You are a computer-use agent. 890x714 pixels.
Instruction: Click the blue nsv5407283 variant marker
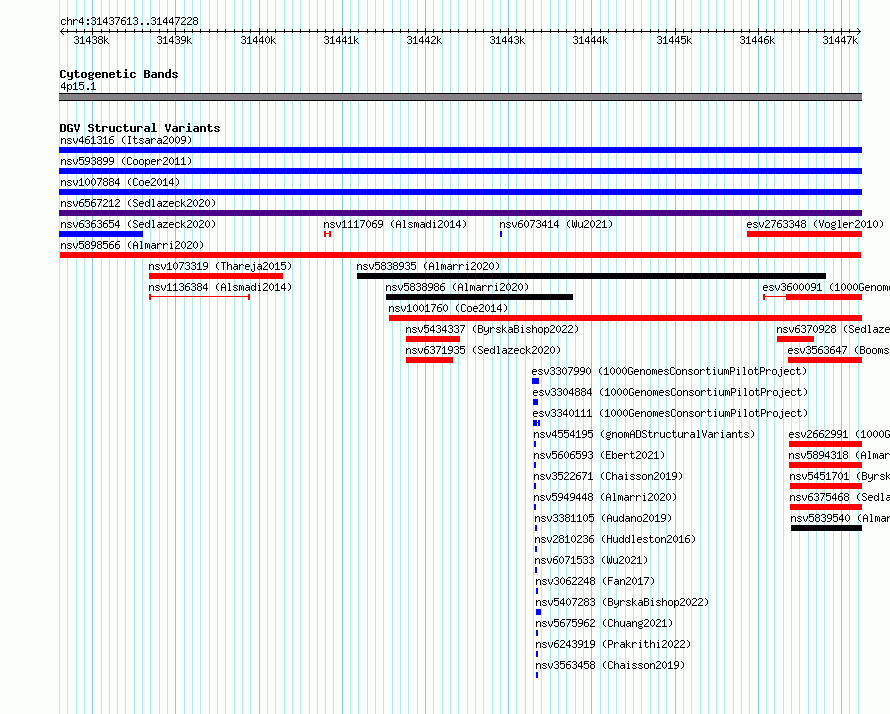pos(539,612)
